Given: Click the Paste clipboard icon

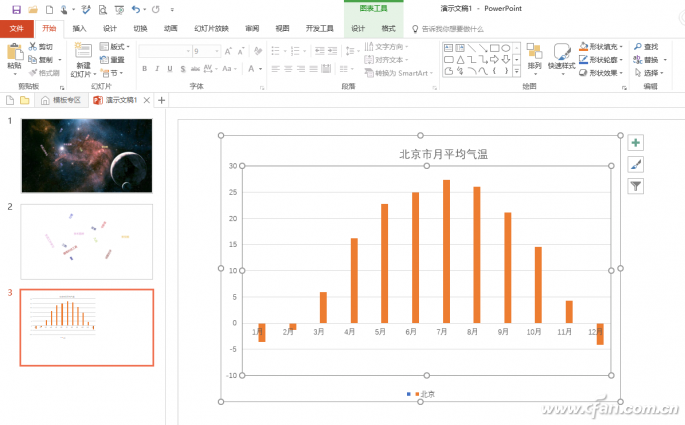Looking at the screenshot, I should [14, 51].
